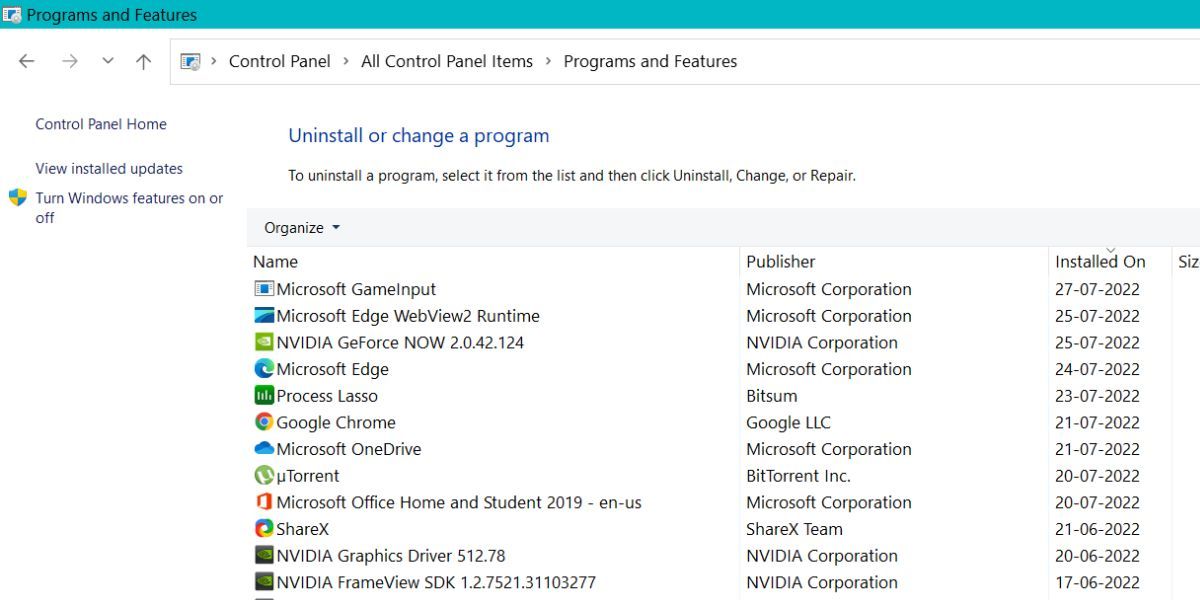Click the 20-06-2022 install date
Viewport: 1200px width, 600px height.
click(x=1097, y=556)
